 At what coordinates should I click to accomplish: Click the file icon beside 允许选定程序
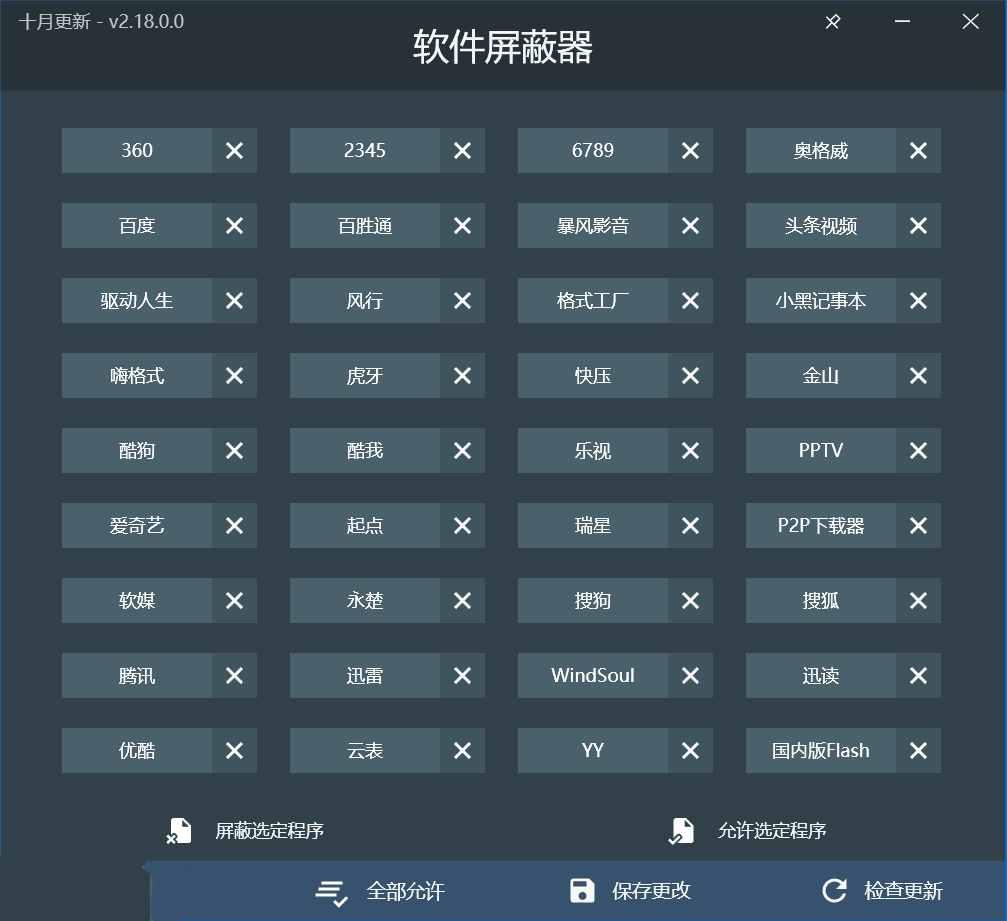683,830
